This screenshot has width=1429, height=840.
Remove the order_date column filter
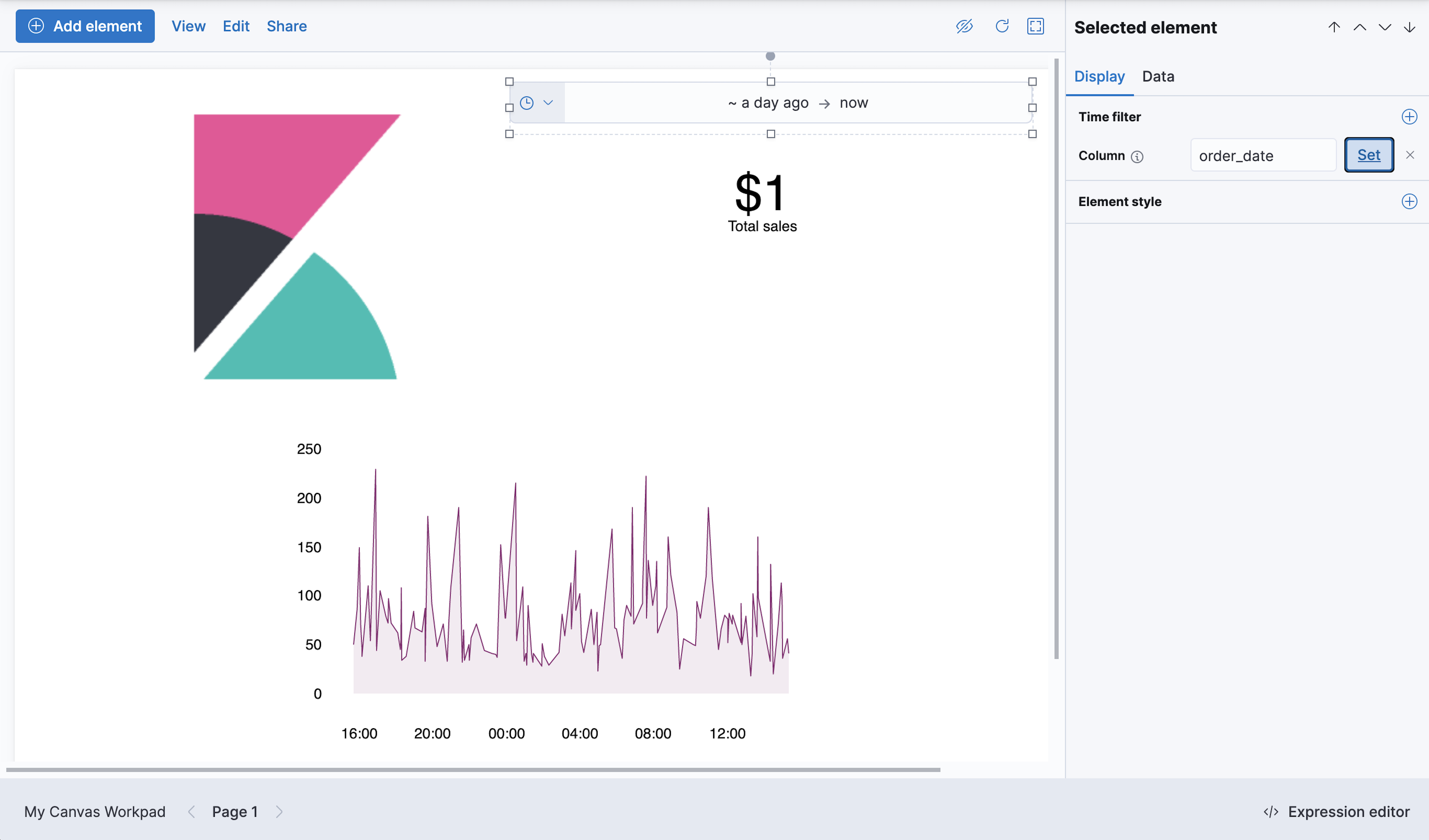1411,154
